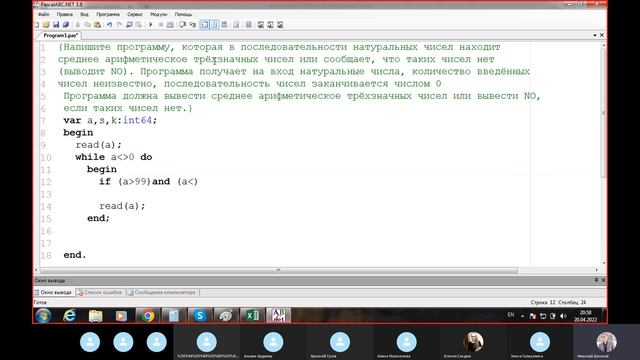640x360 pixels.
Task: Click the PascalABC.NET taskbar icon
Action: point(278,316)
